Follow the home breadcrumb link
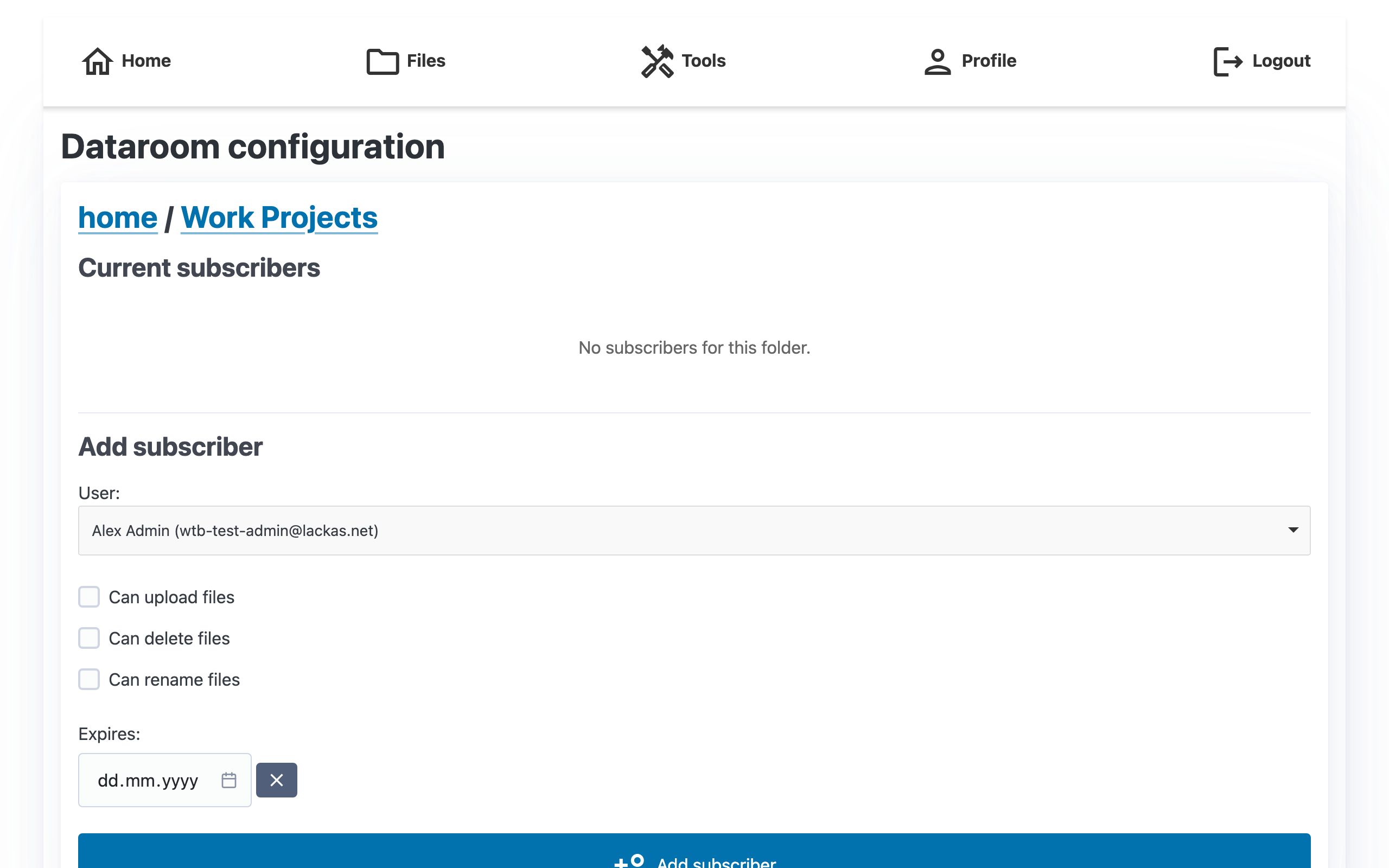The image size is (1389, 868). (x=118, y=218)
